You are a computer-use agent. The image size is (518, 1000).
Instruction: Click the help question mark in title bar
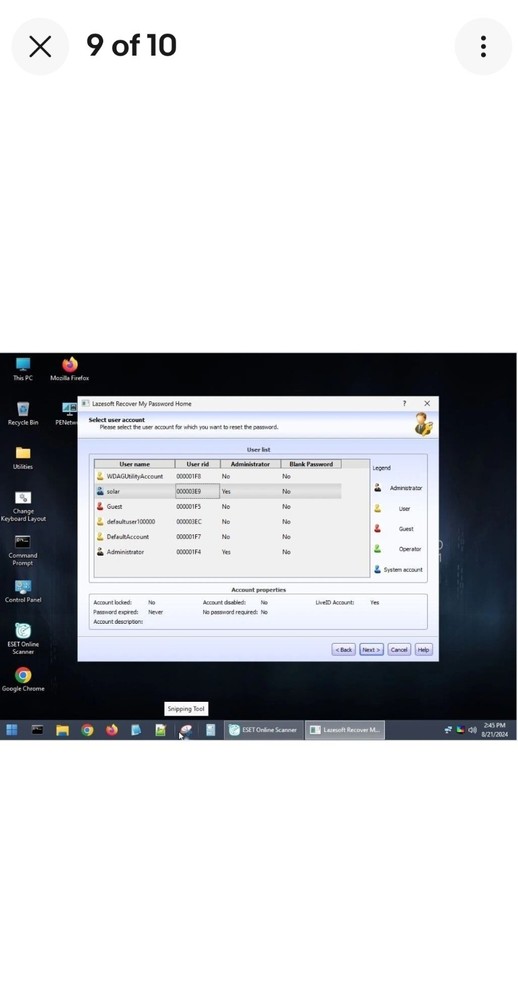[404, 404]
